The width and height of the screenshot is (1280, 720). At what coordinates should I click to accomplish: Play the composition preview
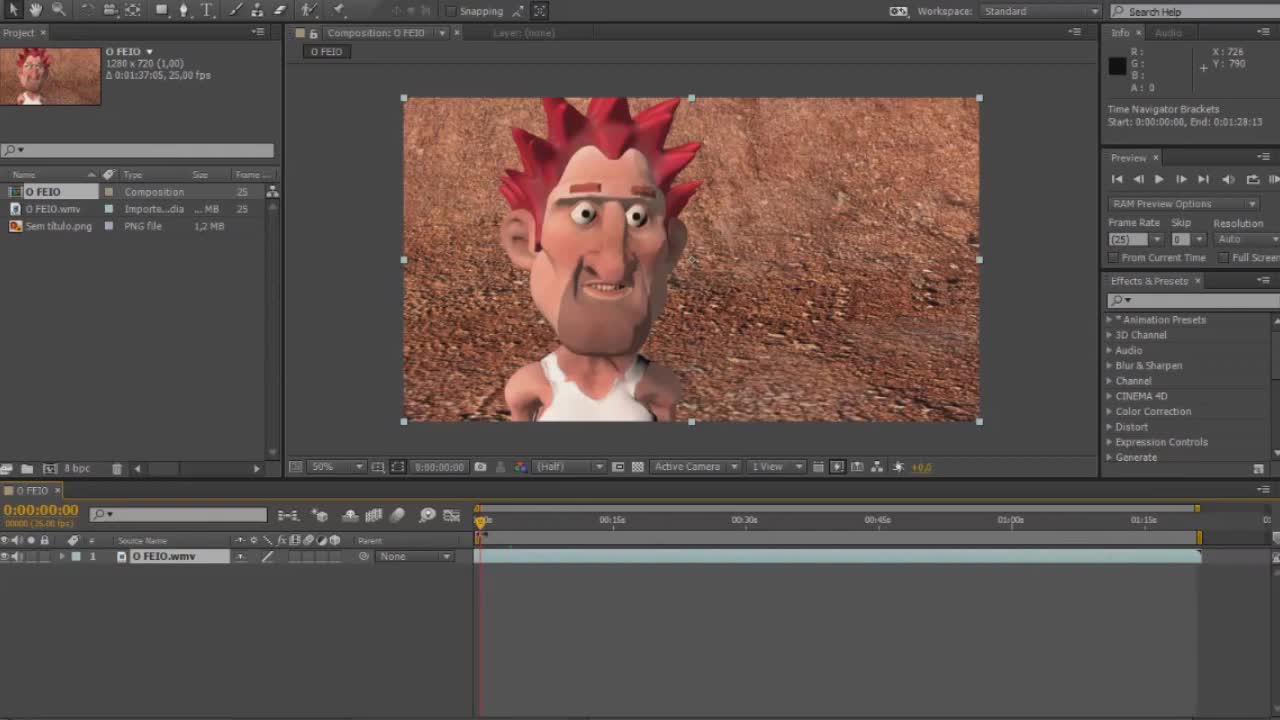pyautogui.click(x=1159, y=180)
